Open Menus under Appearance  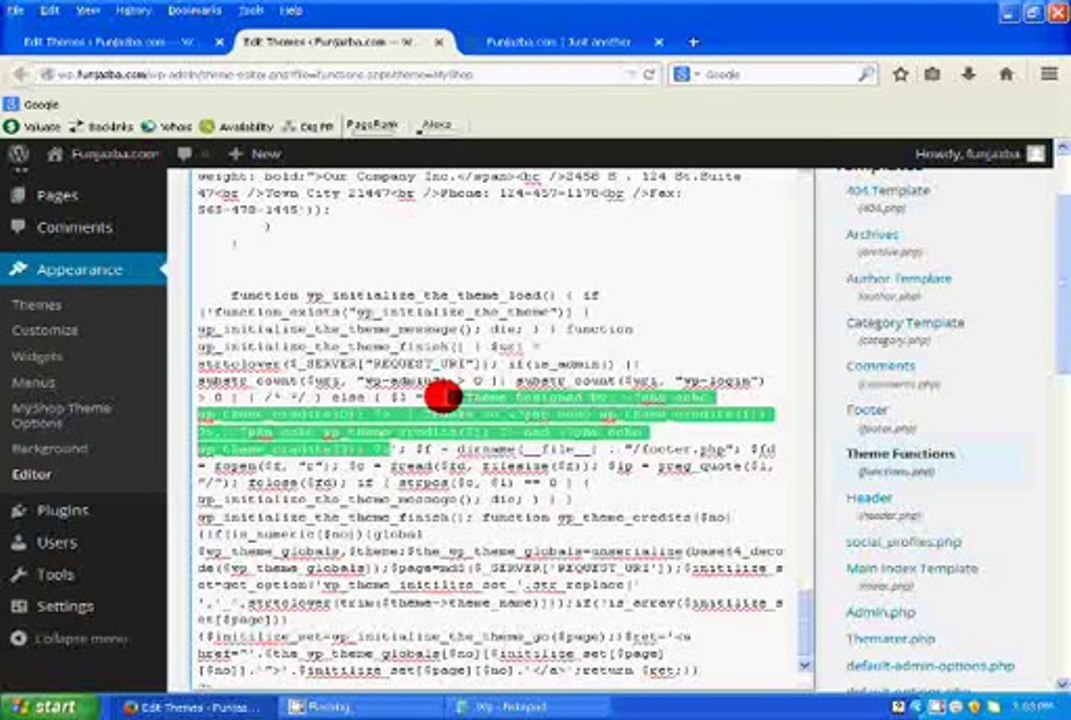click(x=33, y=383)
